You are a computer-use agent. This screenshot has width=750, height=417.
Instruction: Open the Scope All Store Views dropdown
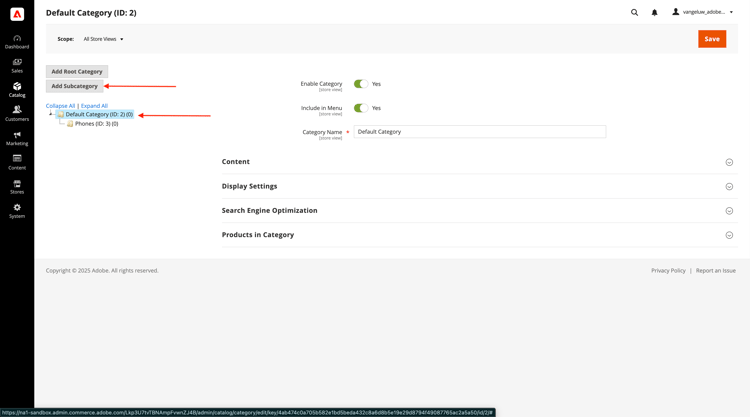click(x=103, y=39)
